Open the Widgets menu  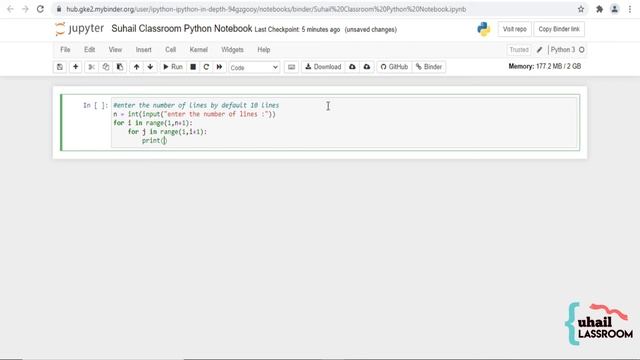click(x=232, y=50)
